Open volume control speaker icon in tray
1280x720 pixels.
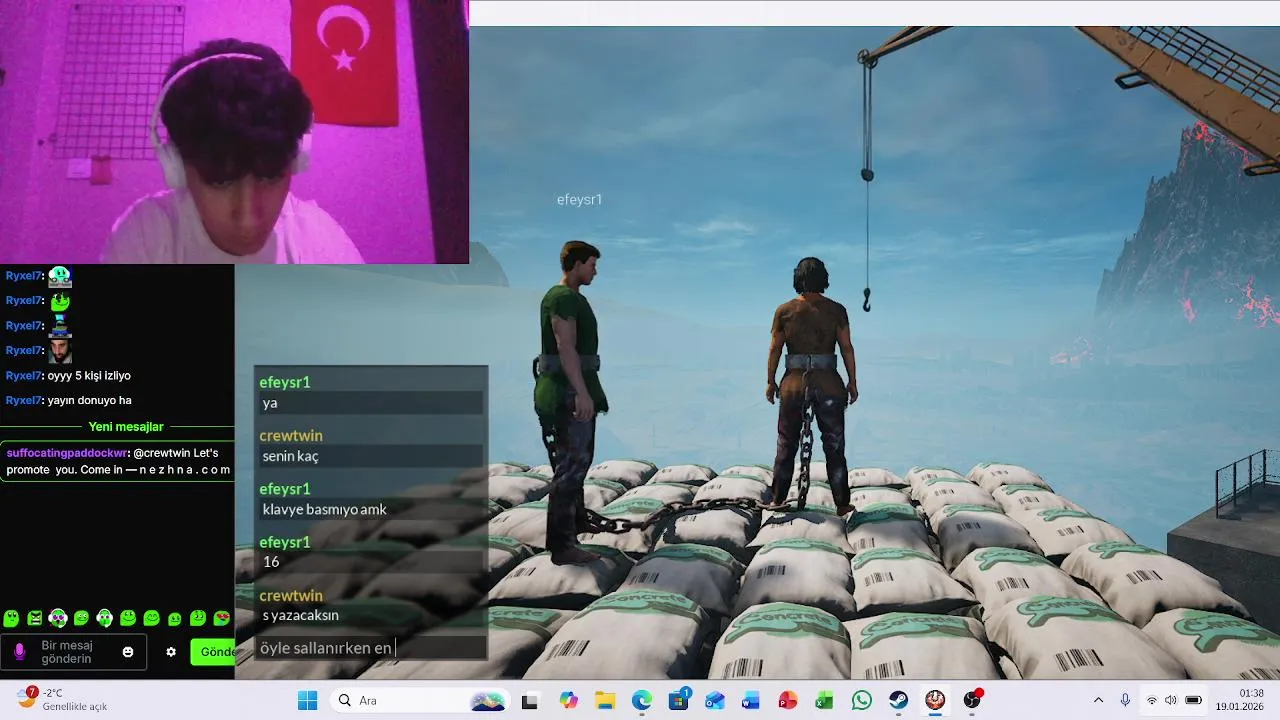click(x=1171, y=700)
